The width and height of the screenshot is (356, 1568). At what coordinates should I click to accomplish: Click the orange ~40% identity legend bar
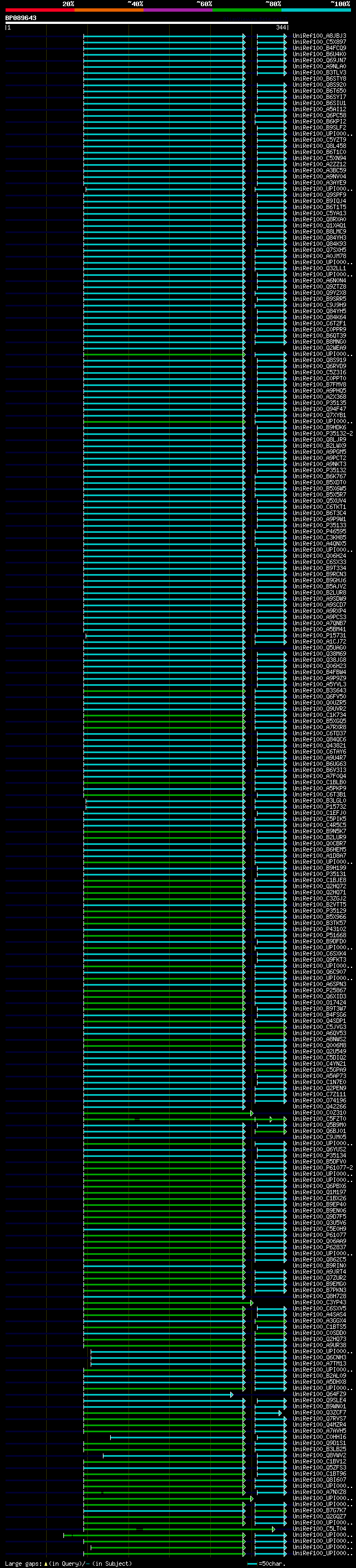point(109,10)
